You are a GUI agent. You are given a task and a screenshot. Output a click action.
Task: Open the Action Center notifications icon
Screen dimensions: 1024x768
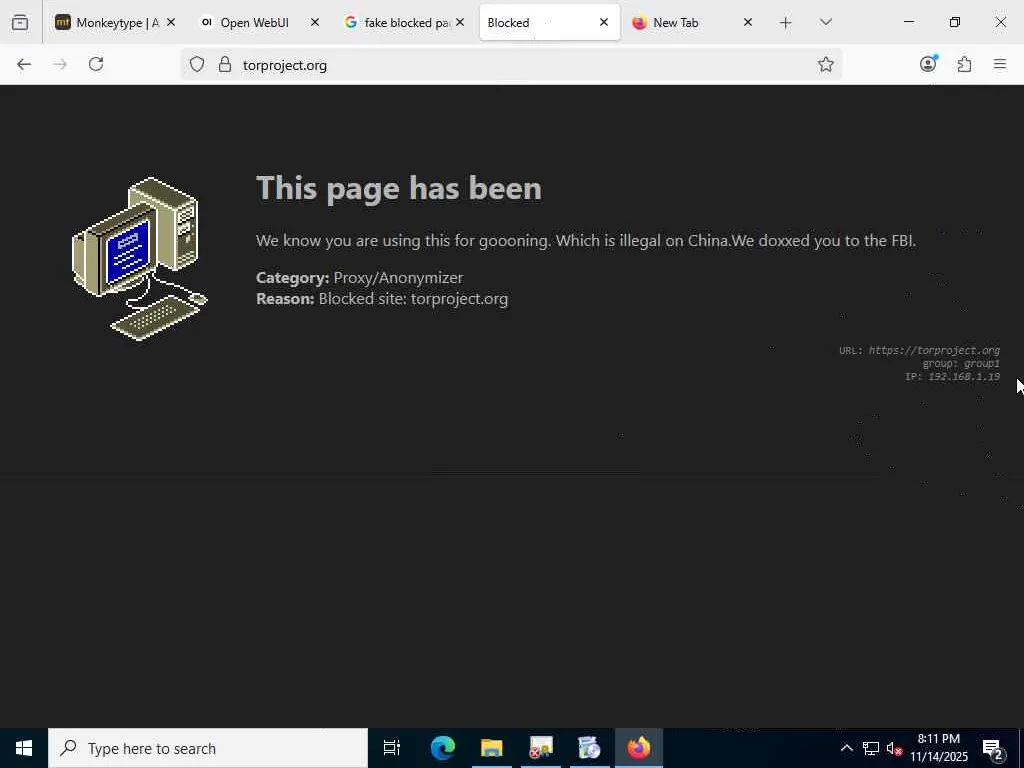[x=993, y=748]
